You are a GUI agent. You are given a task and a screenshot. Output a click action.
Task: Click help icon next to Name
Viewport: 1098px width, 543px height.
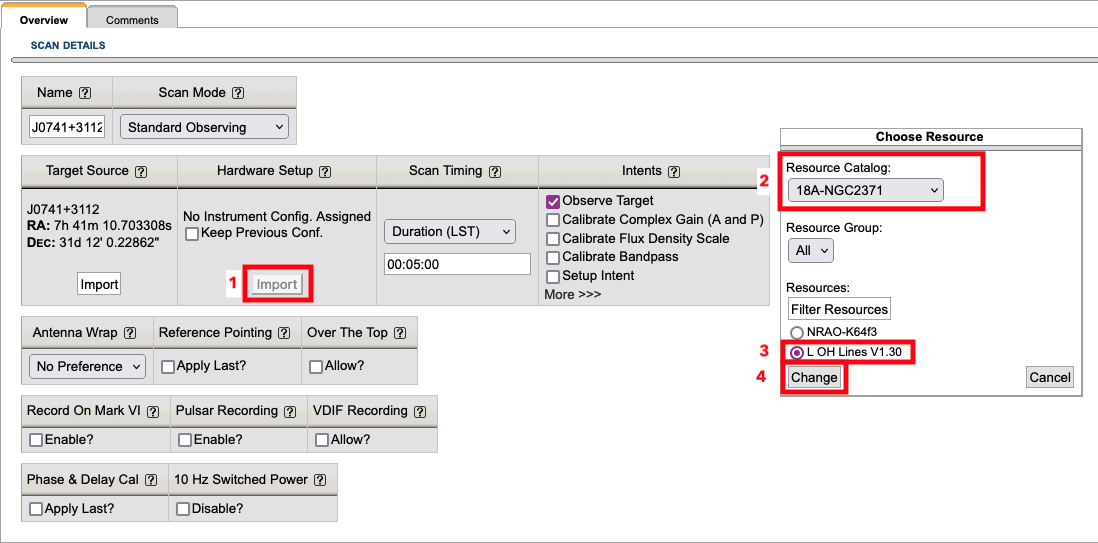pos(85,93)
